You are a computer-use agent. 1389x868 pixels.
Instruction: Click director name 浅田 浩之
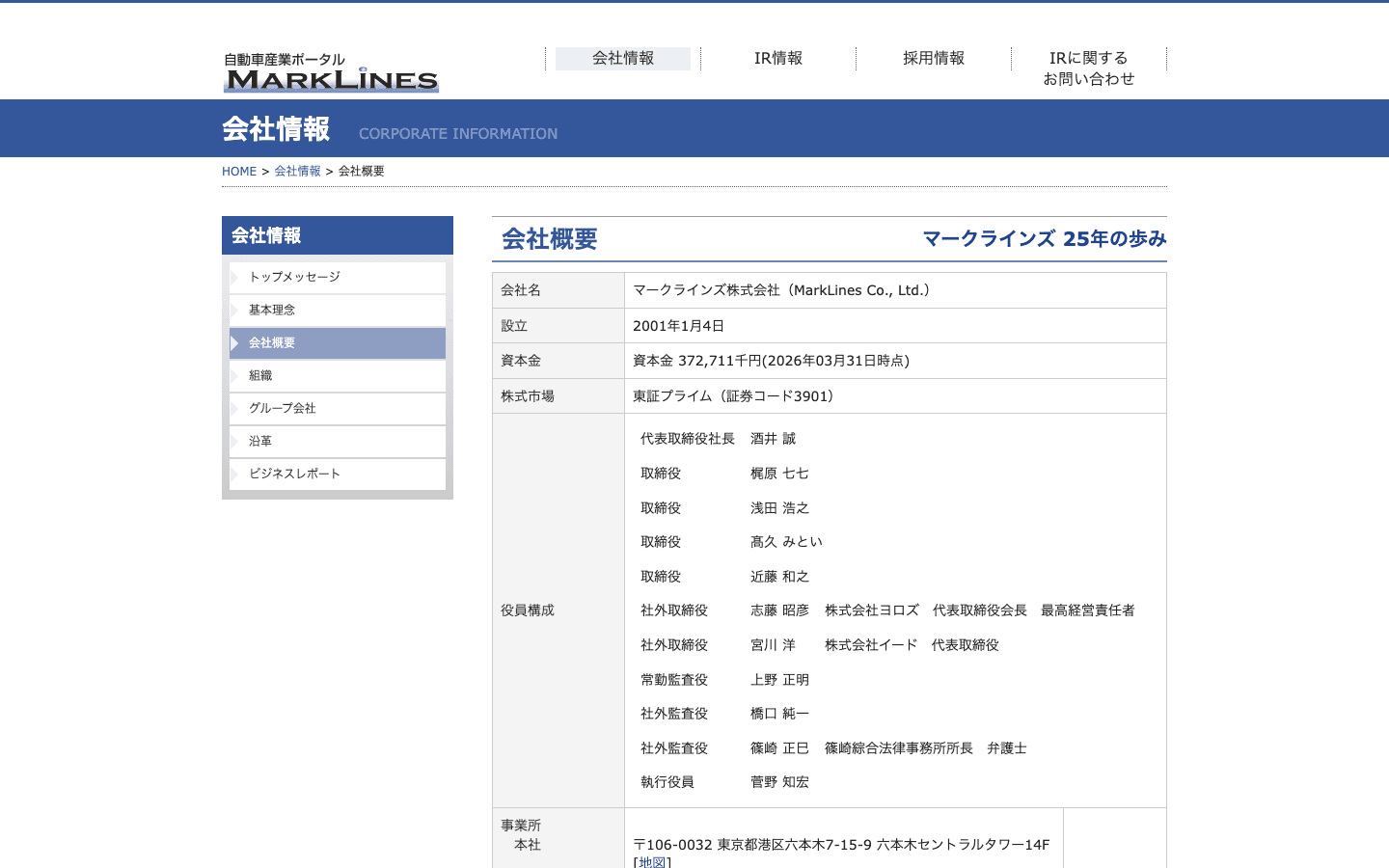click(779, 508)
